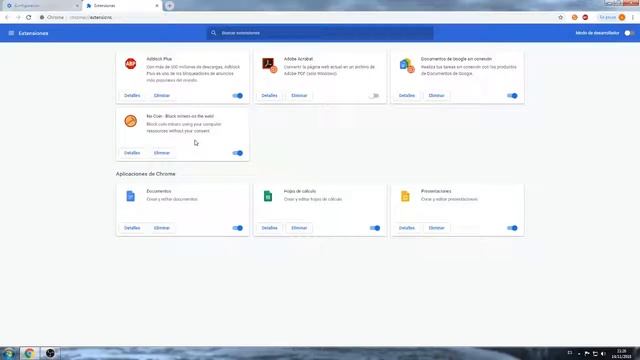Open Detalles for No Coin
Viewport: 640px width, 360px height.
[132, 153]
